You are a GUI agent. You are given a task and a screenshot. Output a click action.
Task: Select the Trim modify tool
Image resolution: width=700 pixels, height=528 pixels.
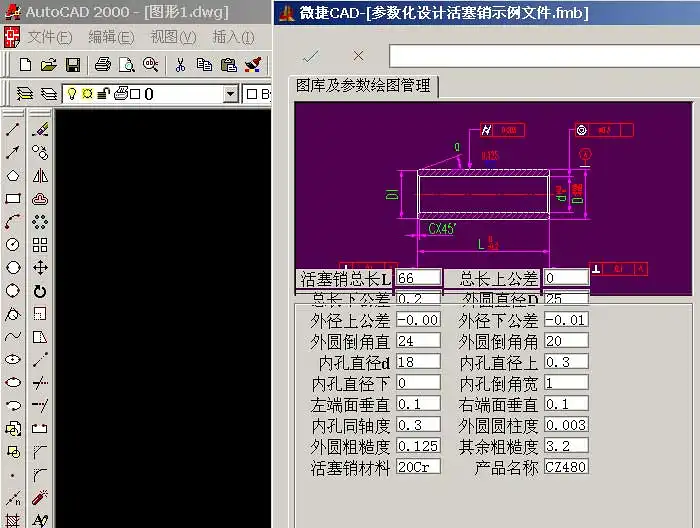coord(40,382)
